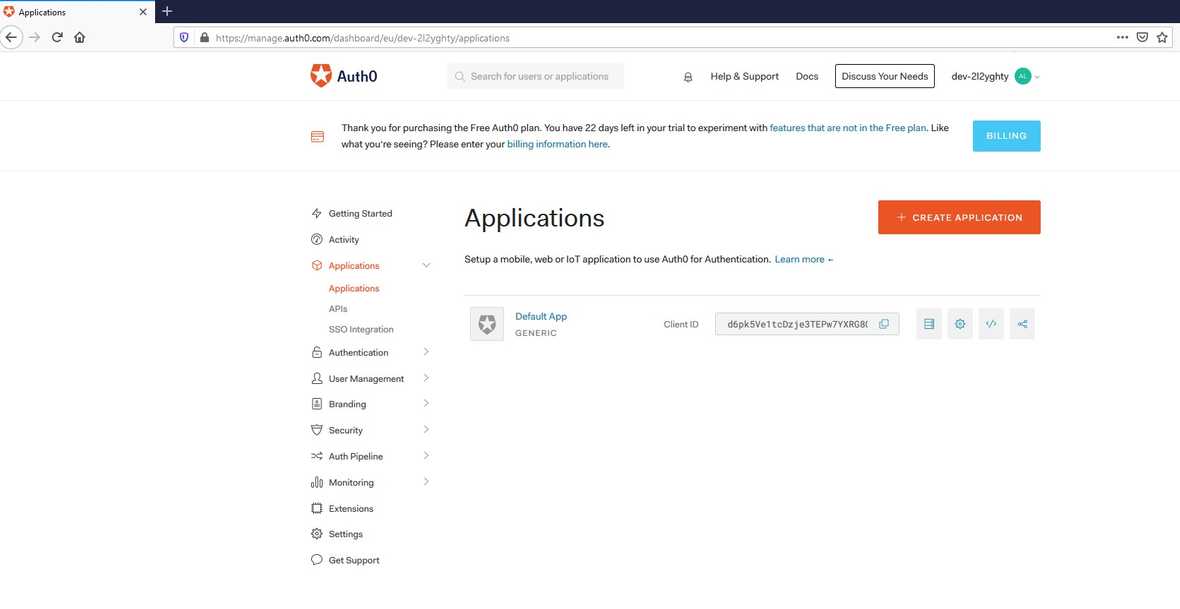The width and height of the screenshot is (1180, 609).
Task: Open the billing information here link
Action: coord(557,143)
